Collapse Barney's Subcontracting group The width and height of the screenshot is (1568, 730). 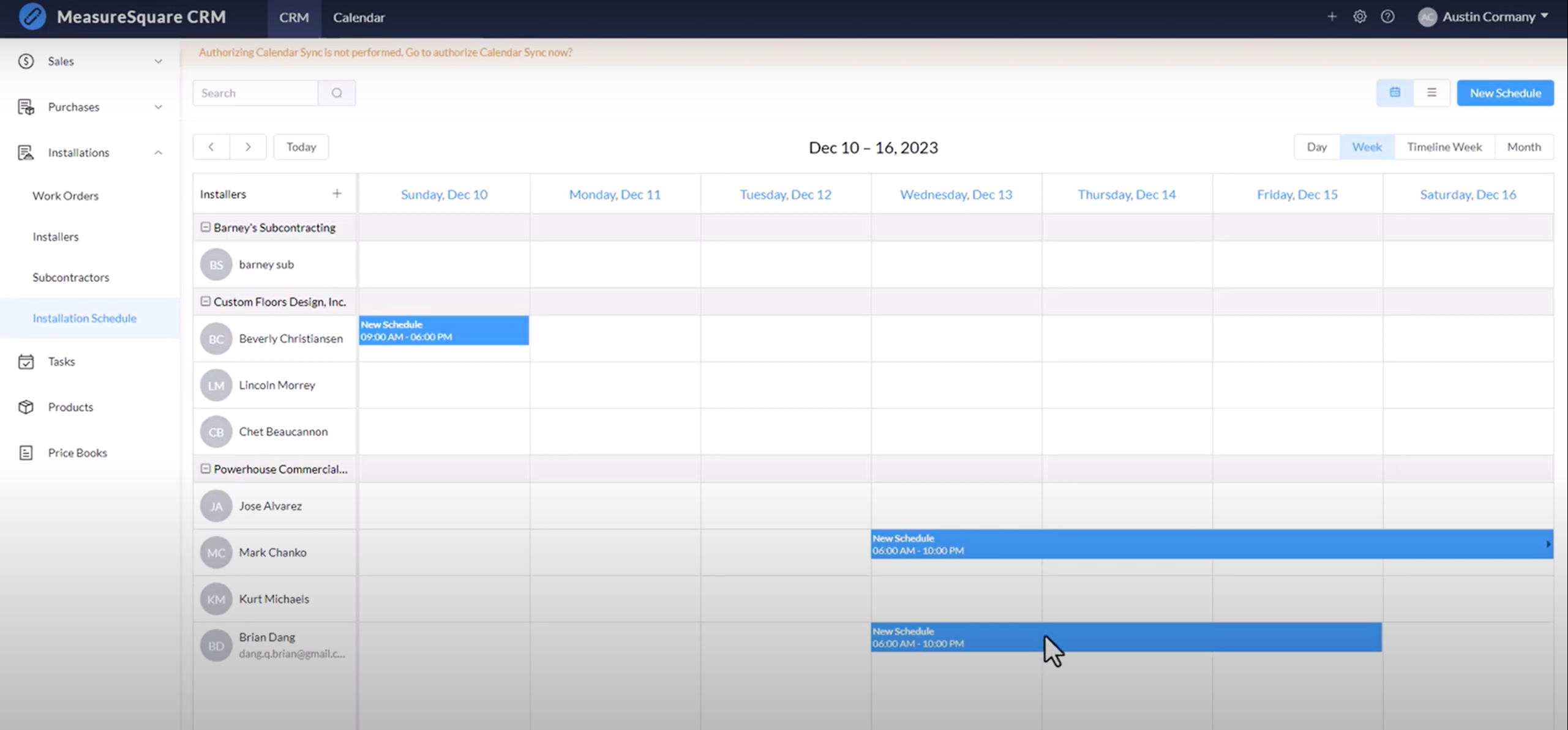(x=206, y=227)
